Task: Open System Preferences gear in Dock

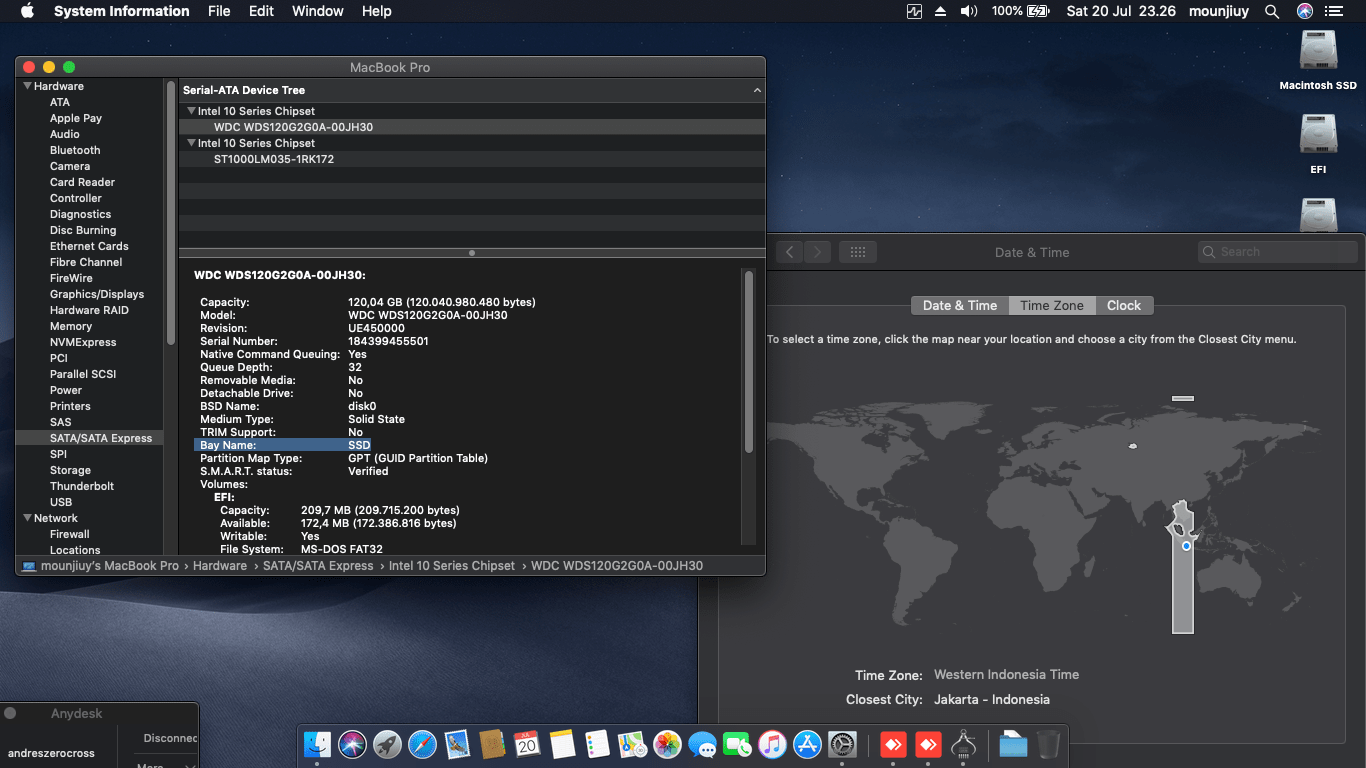Action: point(843,744)
